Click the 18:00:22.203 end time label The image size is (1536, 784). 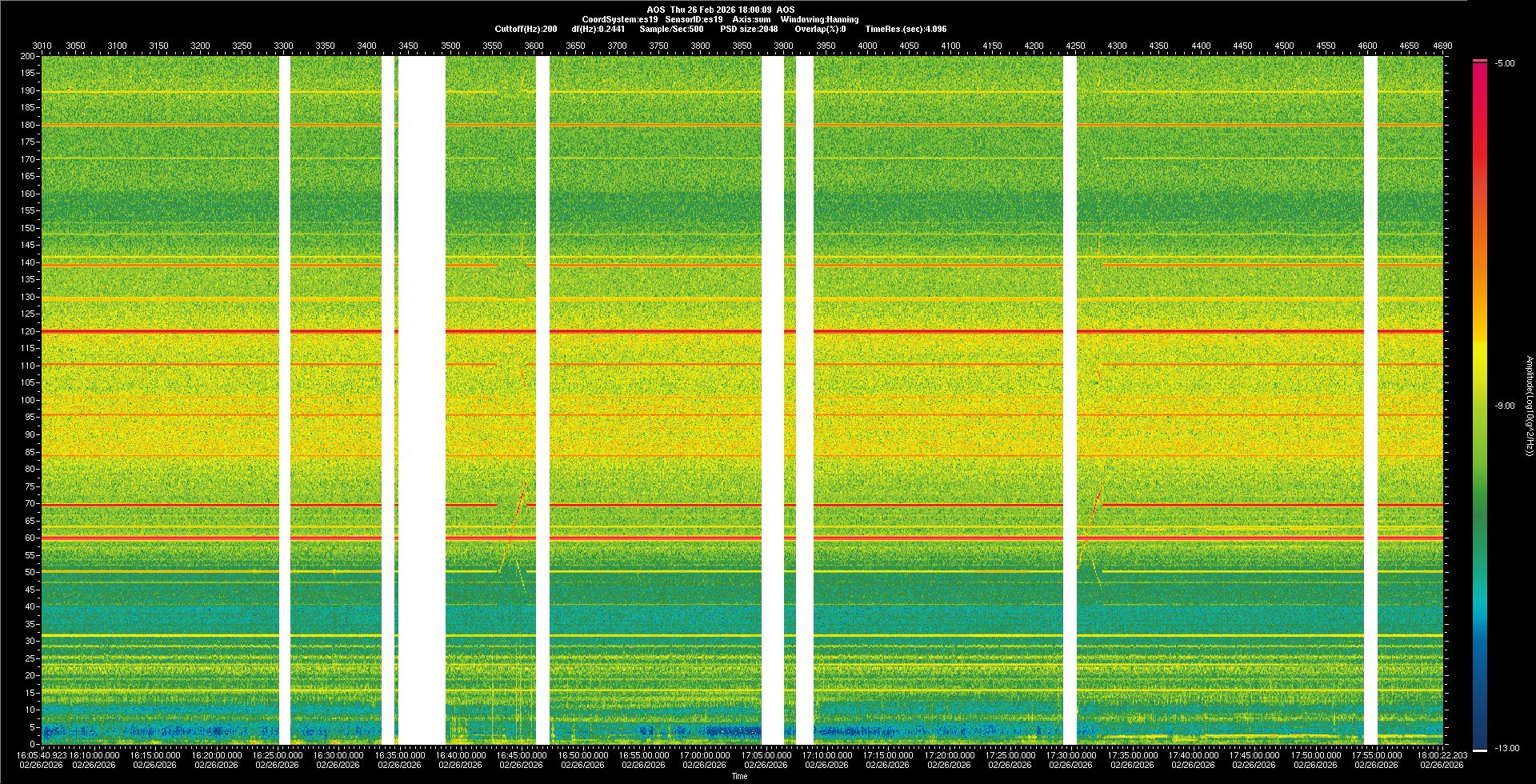[1442, 755]
